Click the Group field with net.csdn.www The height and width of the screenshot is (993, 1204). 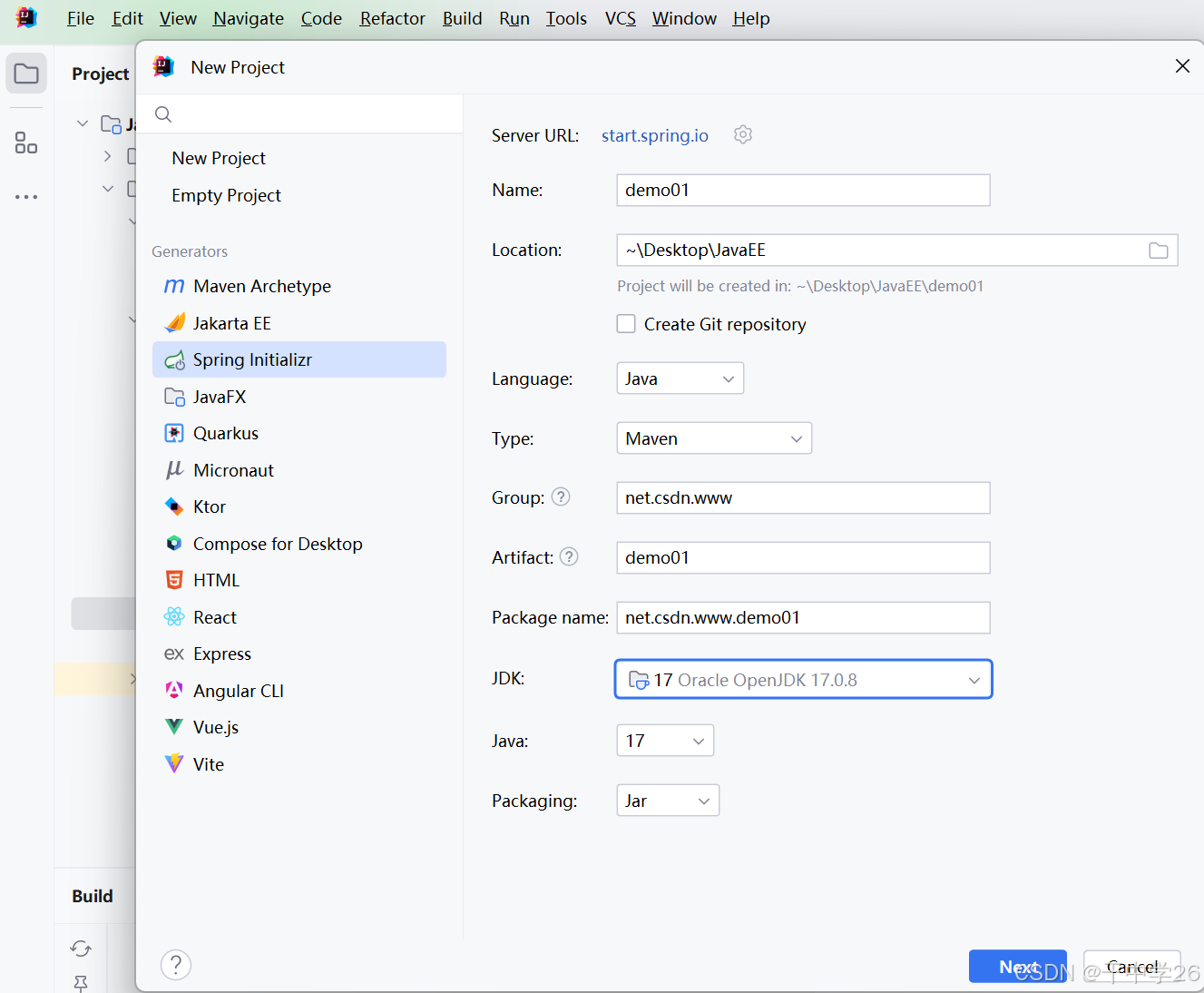(803, 497)
